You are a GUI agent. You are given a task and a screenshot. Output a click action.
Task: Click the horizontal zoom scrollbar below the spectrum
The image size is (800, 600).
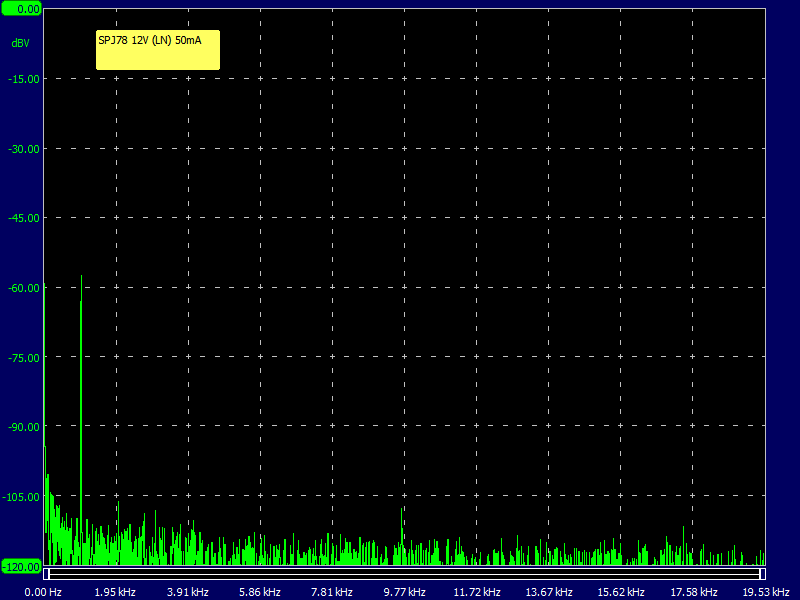click(405, 574)
